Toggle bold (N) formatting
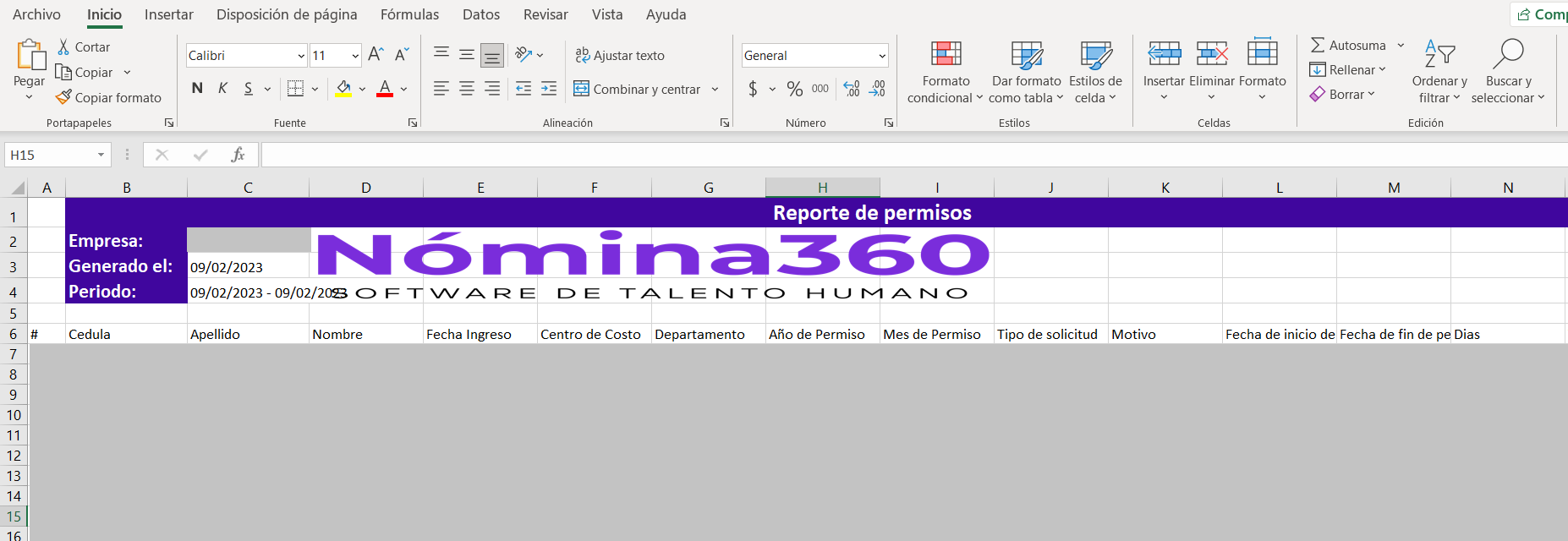This screenshot has width=1568, height=541. (197, 89)
